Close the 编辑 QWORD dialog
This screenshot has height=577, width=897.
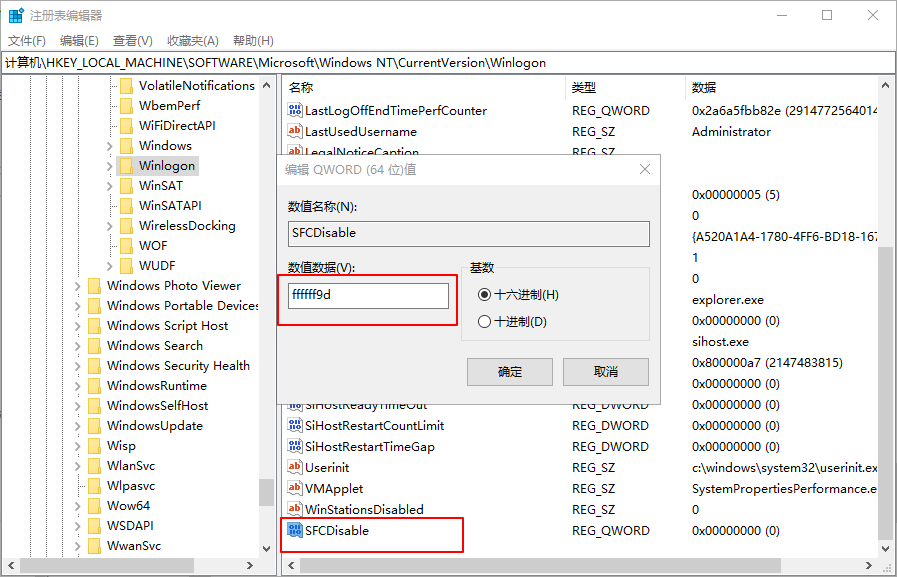point(645,170)
